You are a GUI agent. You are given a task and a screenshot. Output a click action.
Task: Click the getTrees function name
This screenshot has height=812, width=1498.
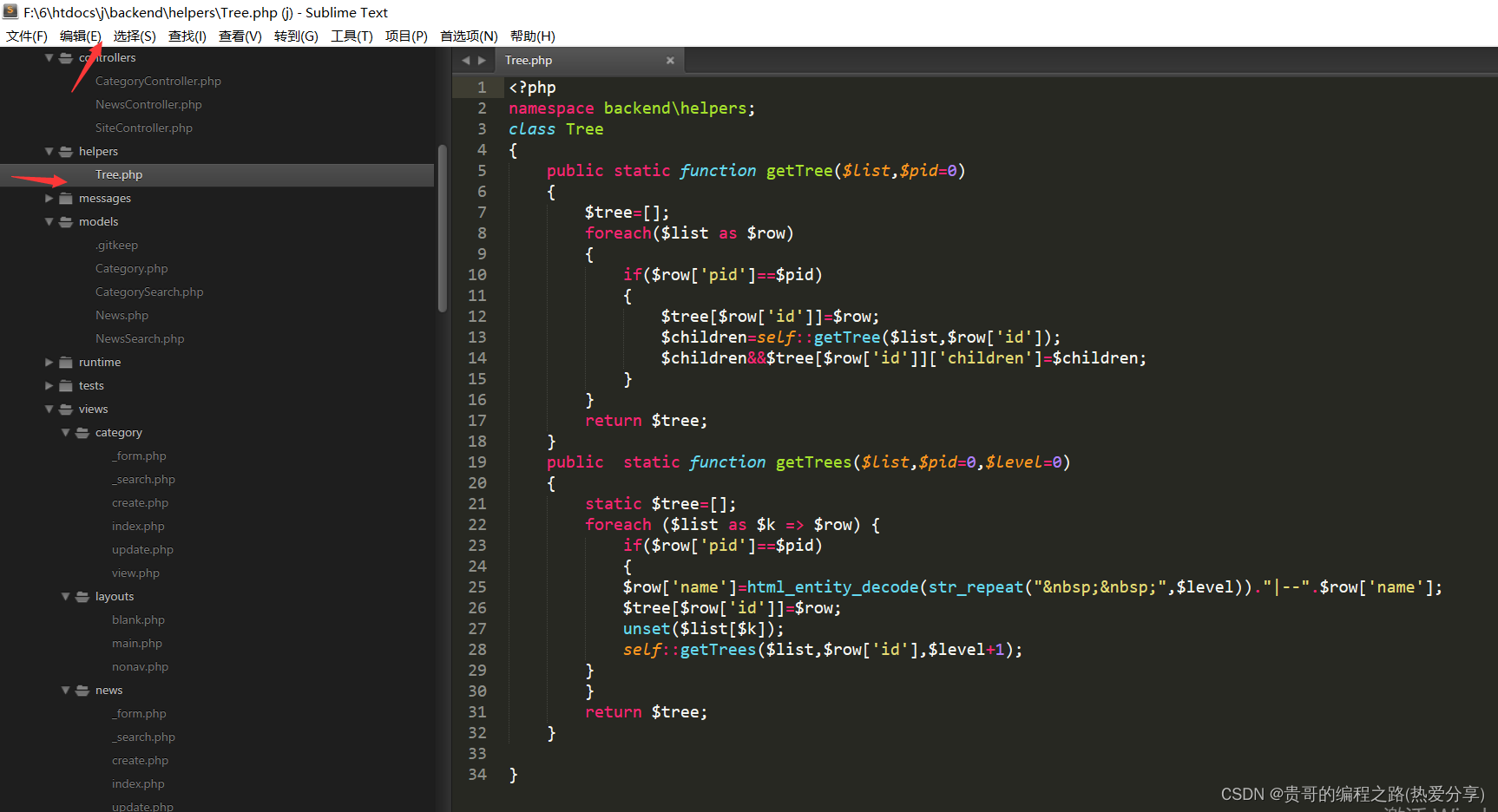pos(814,462)
